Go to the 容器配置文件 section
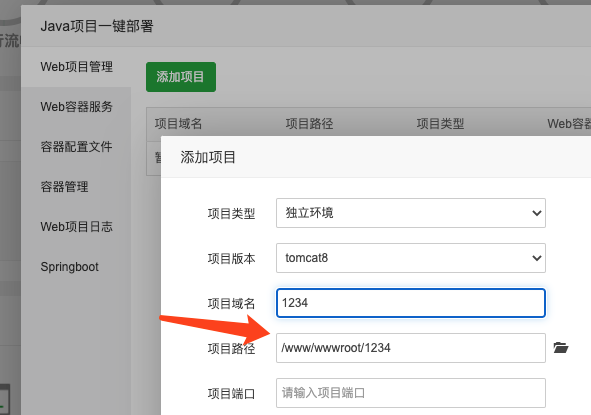The image size is (591, 415). click(x=76, y=147)
